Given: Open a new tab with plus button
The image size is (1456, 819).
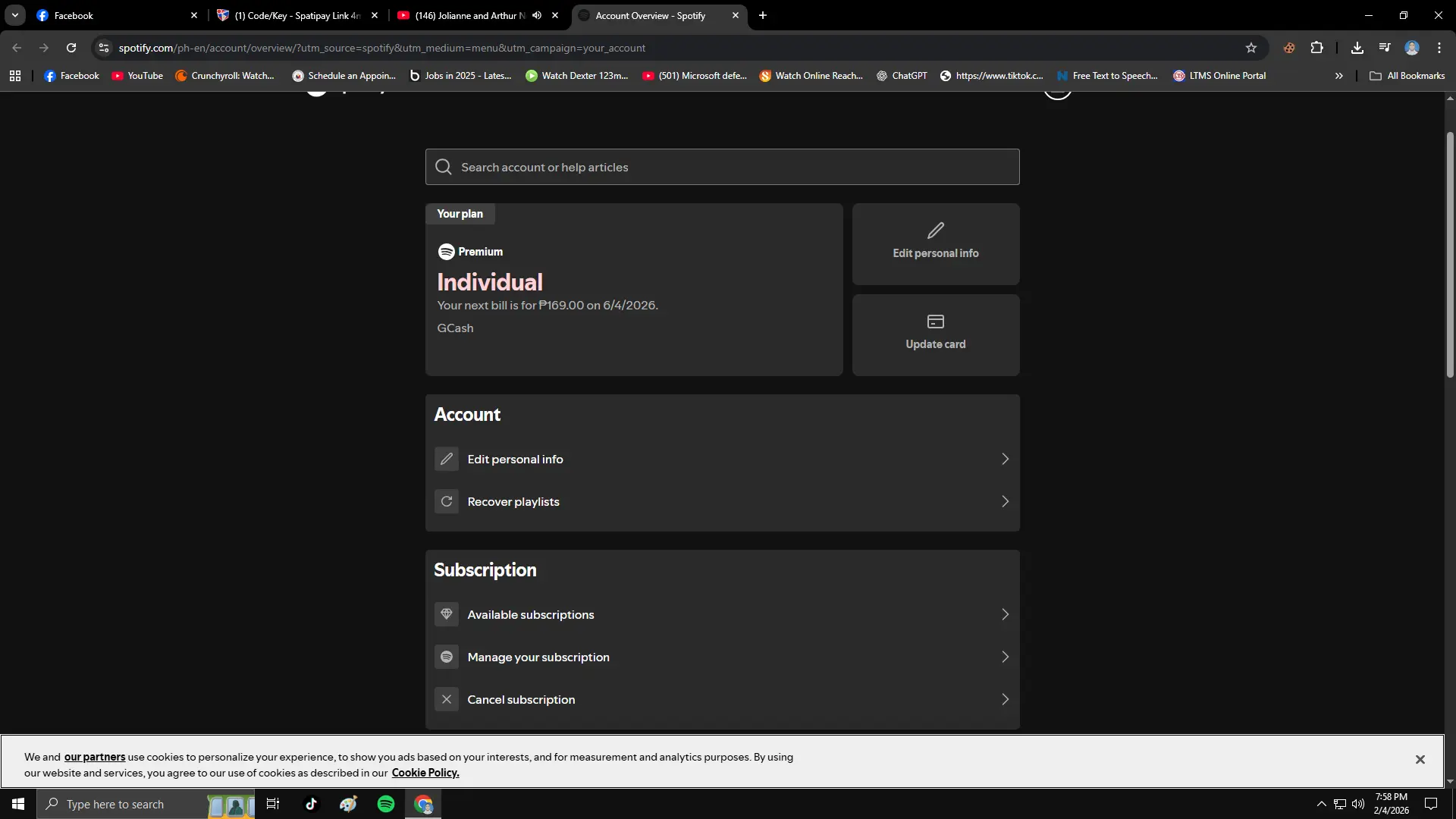Looking at the screenshot, I should coord(763,15).
